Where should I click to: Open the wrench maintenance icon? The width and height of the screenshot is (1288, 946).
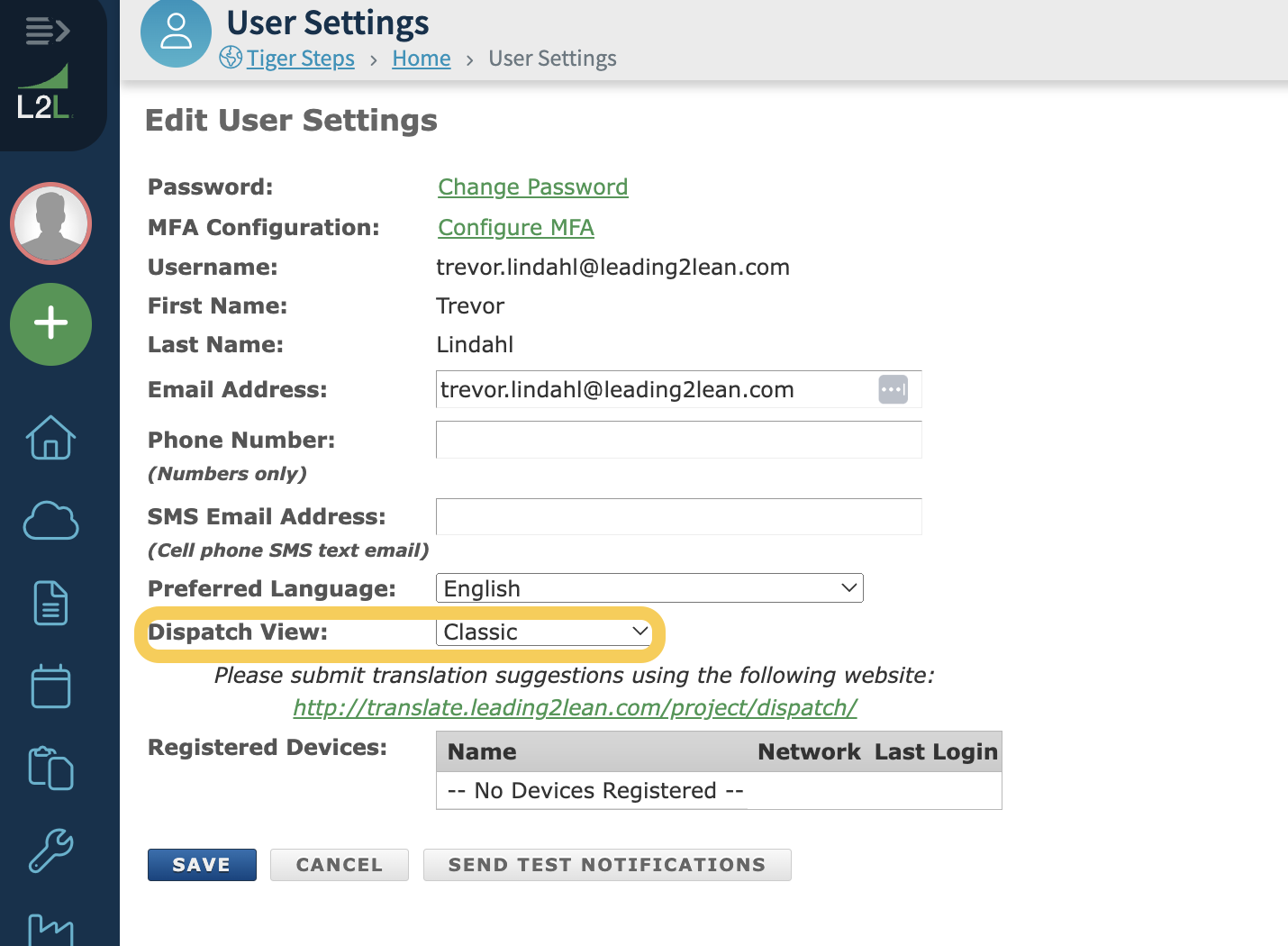click(50, 850)
